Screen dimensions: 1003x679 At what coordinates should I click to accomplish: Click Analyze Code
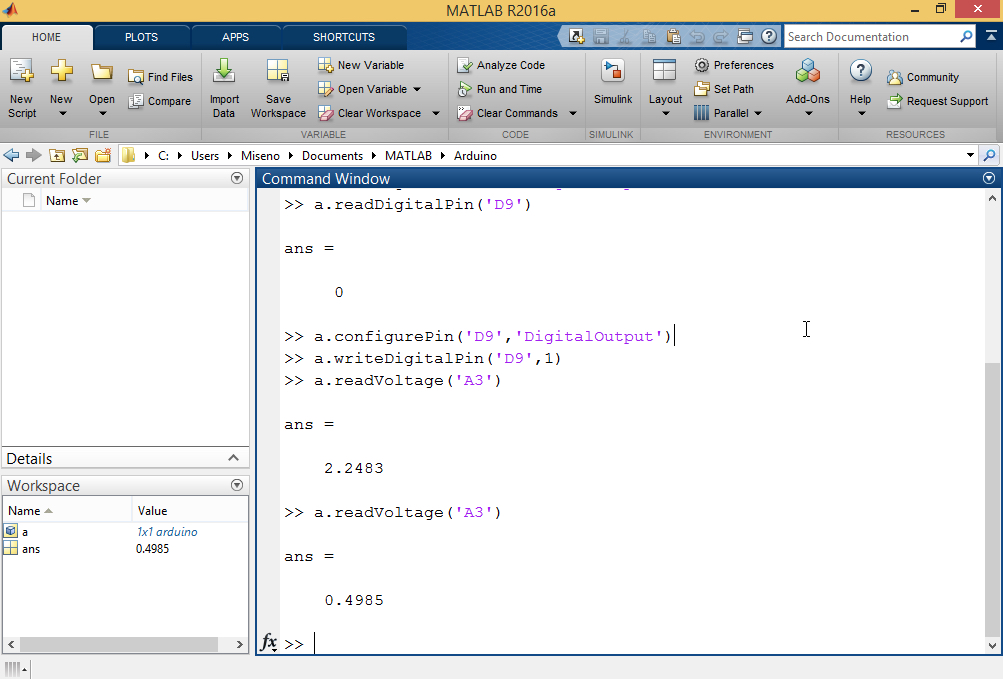(x=501, y=65)
